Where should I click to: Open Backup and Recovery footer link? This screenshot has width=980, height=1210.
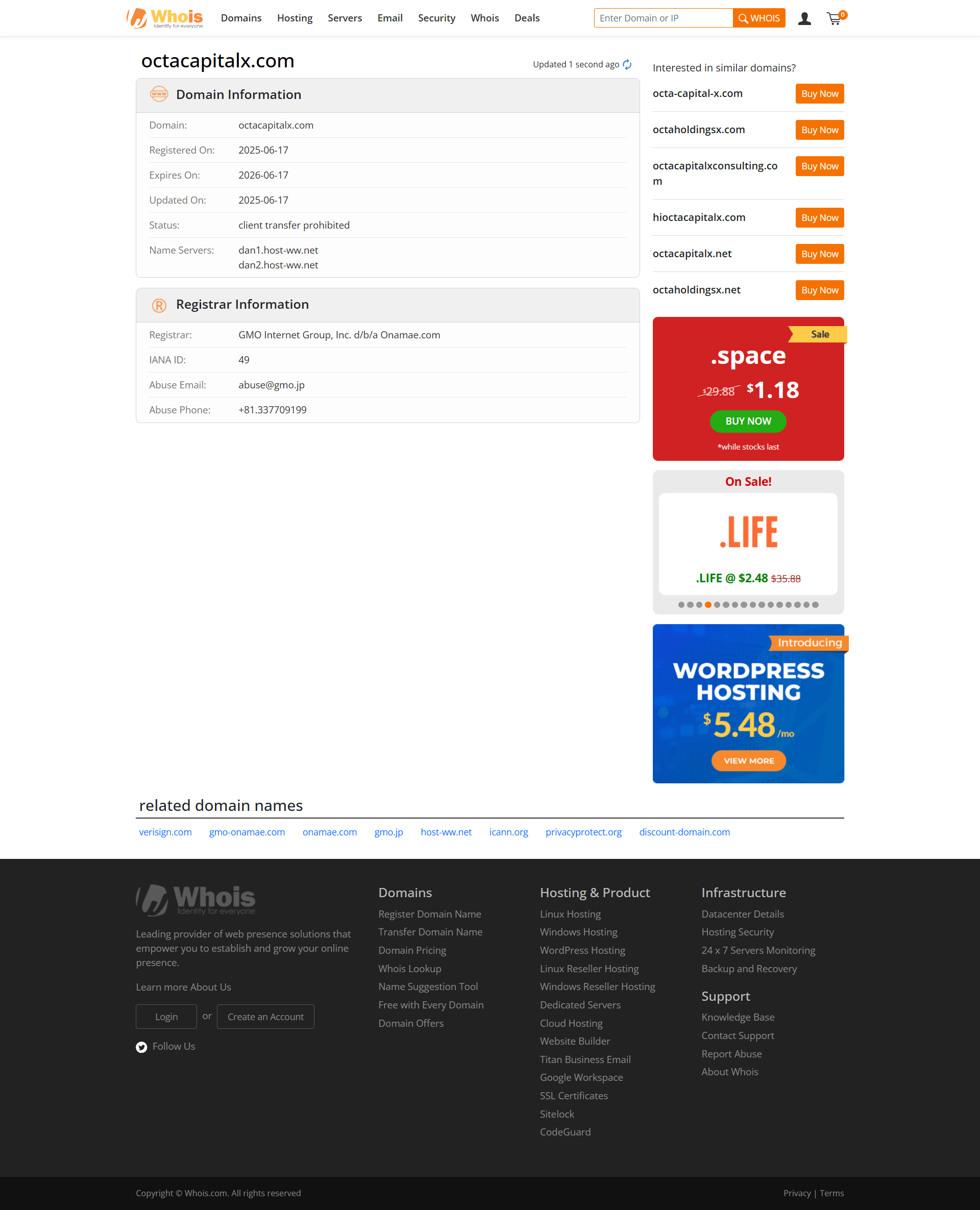coord(749,969)
